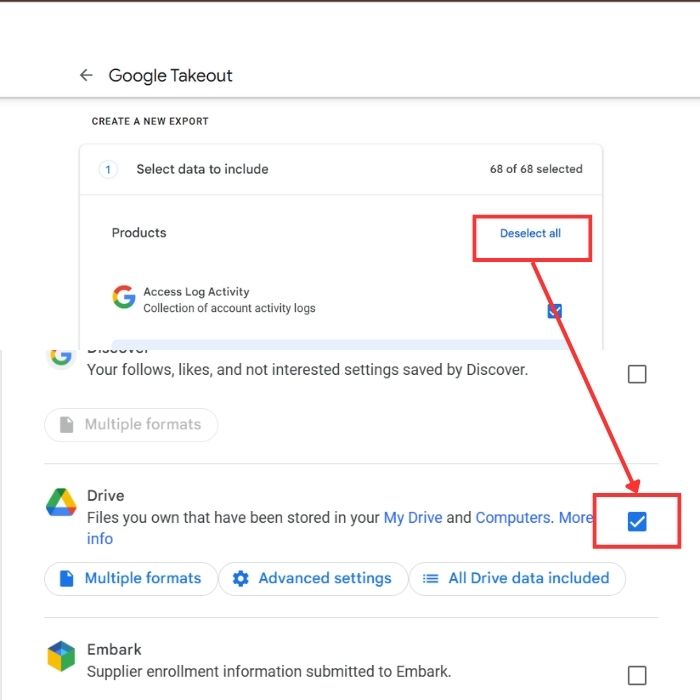Click the Access Log Activity title
The height and width of the screenshot is (700, 700).
point(196,292)
